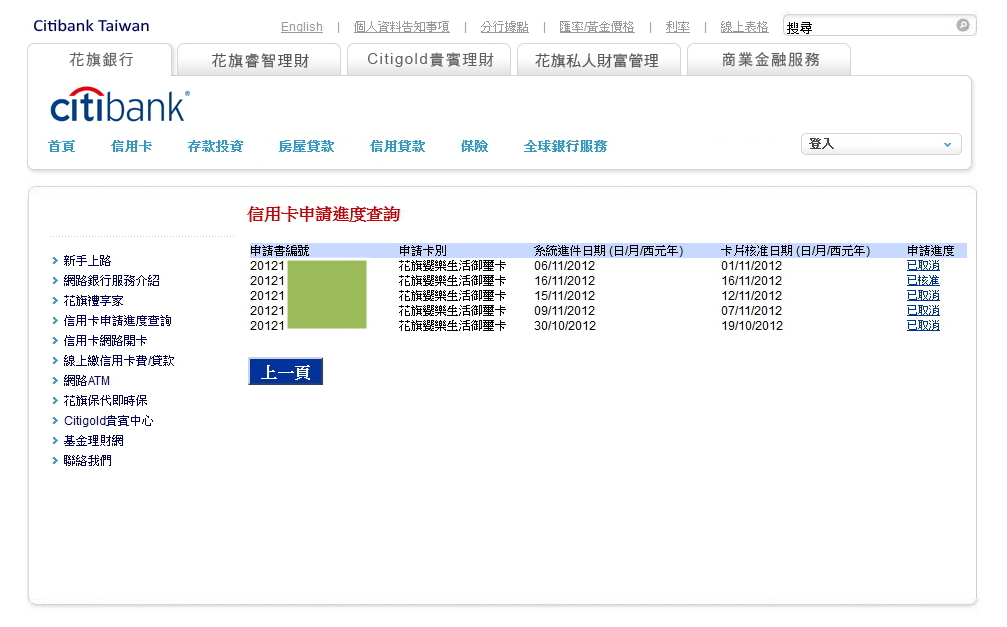Open the 線上表格 online forms link

click(x=744, y=27)
